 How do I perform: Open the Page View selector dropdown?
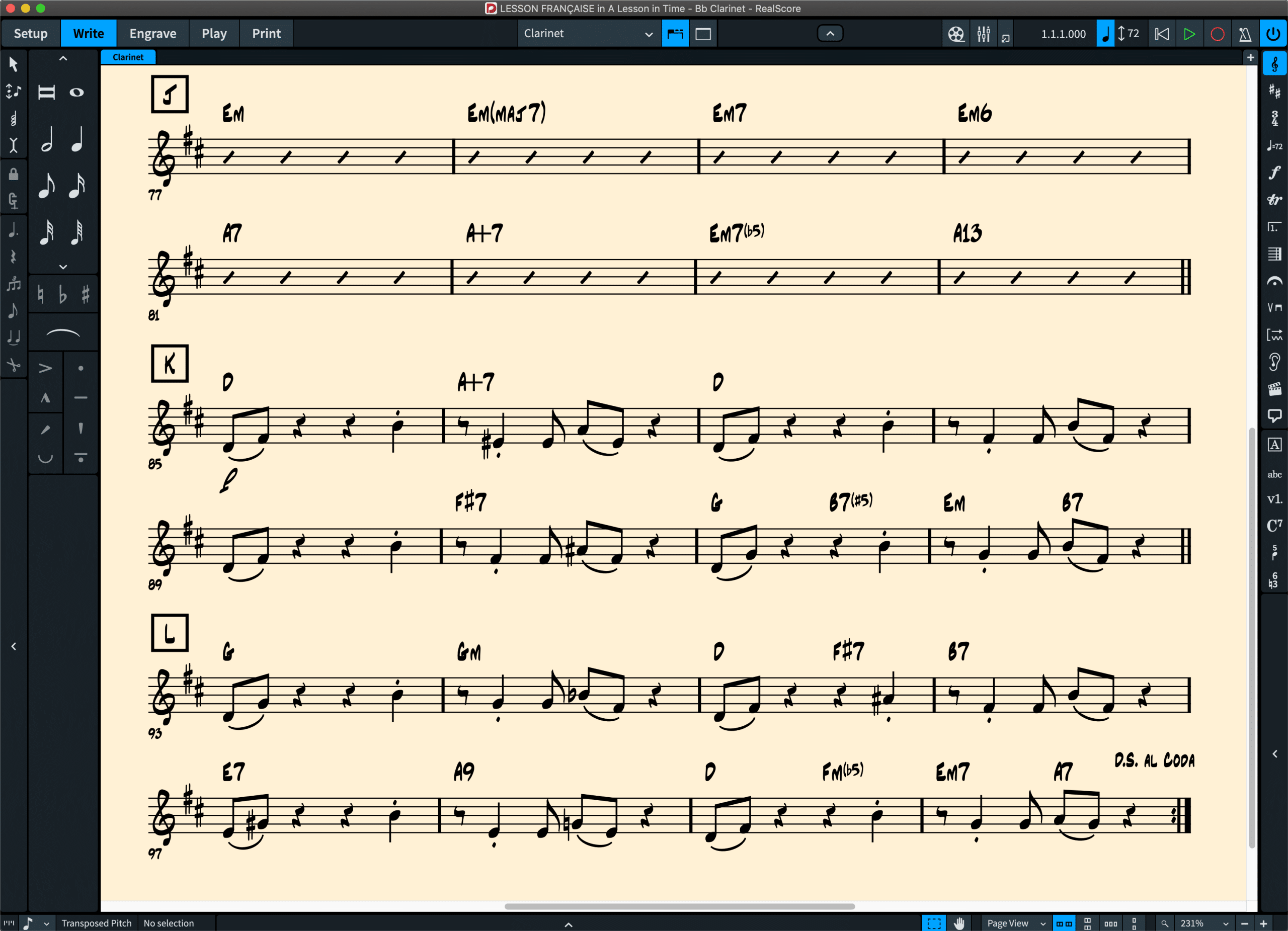tap(1015, 923)
